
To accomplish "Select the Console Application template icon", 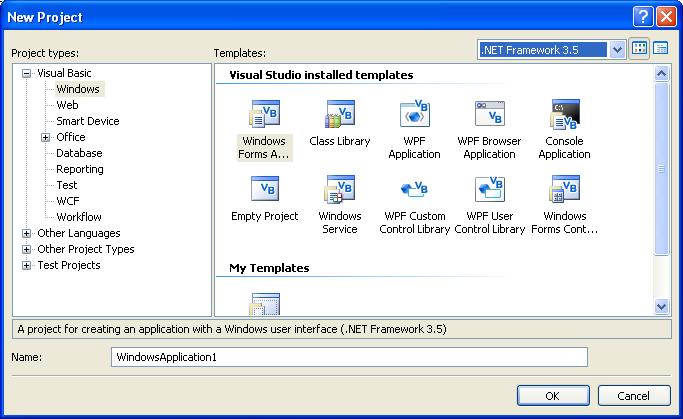I will coord(565,114).
